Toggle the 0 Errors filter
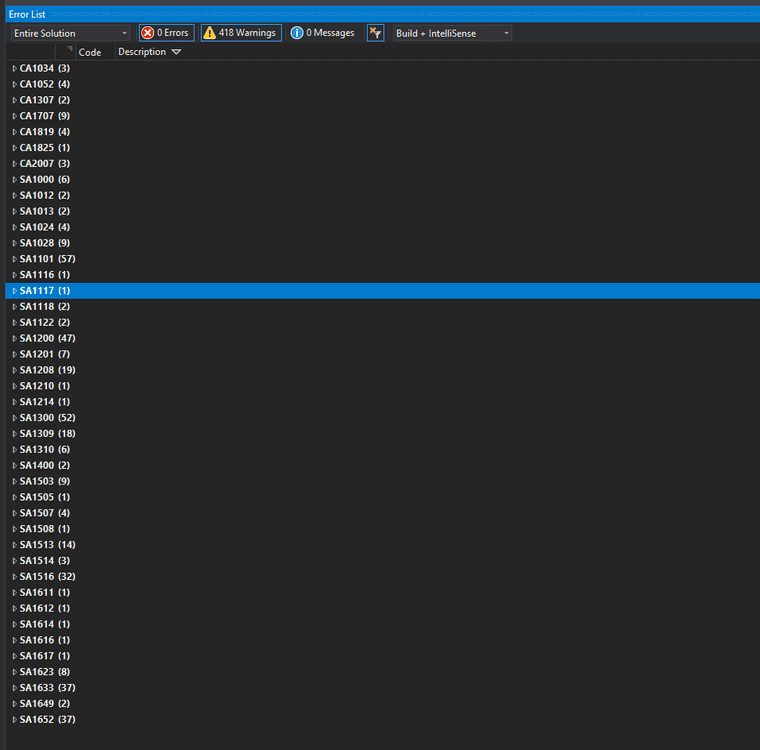The width and height of the screenshot is (760, 750). [166, 33]
